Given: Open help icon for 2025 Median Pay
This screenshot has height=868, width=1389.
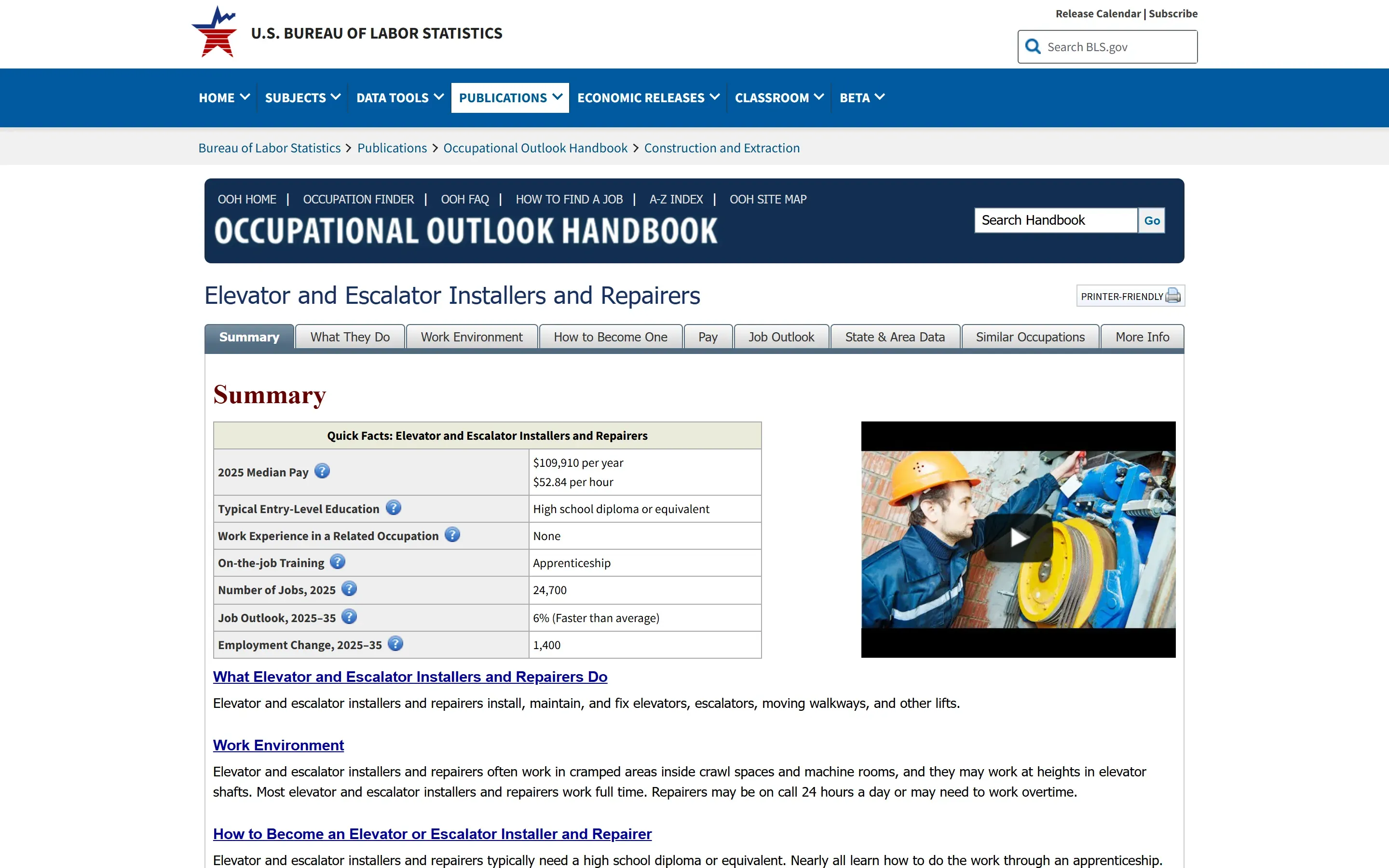Looking at the screenshot, I should tap(323, 471).
